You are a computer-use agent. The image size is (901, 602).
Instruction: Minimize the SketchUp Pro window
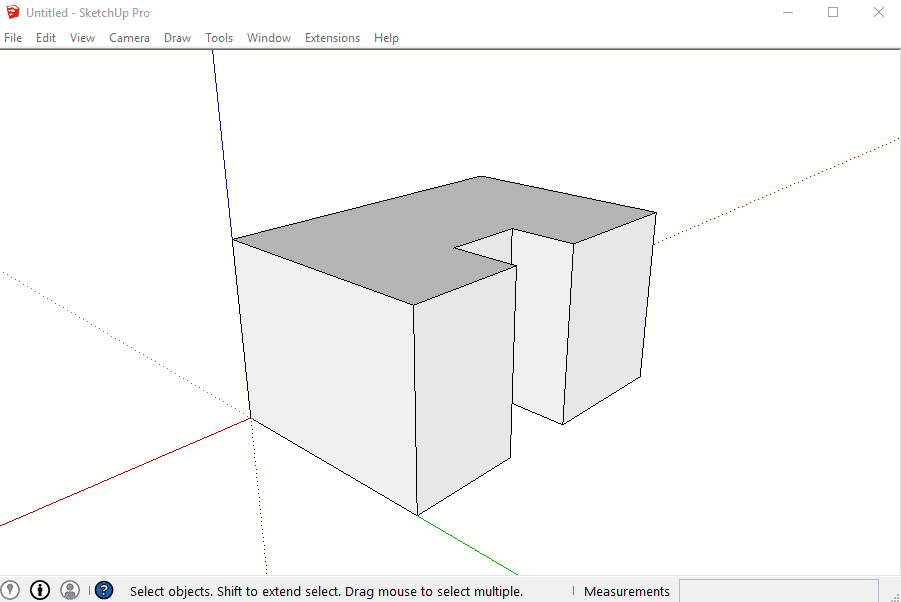click(x=788, y=12)
